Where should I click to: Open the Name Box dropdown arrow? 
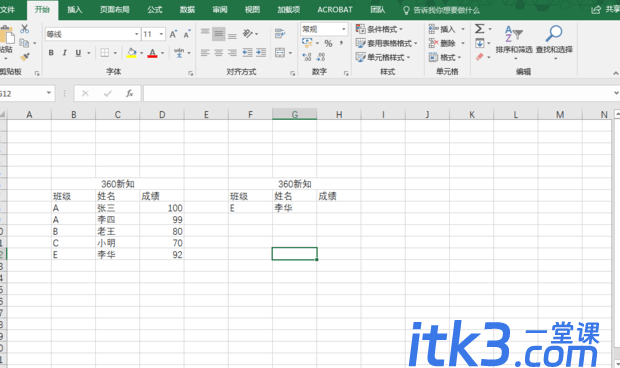pos(49,93)
